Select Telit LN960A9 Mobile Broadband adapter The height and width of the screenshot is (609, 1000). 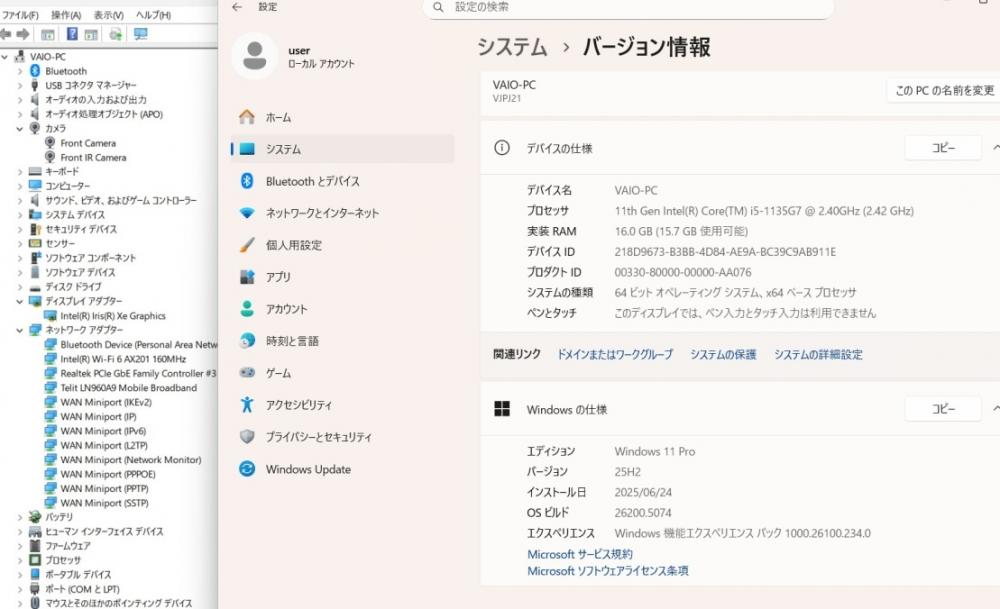coord(129,388)
